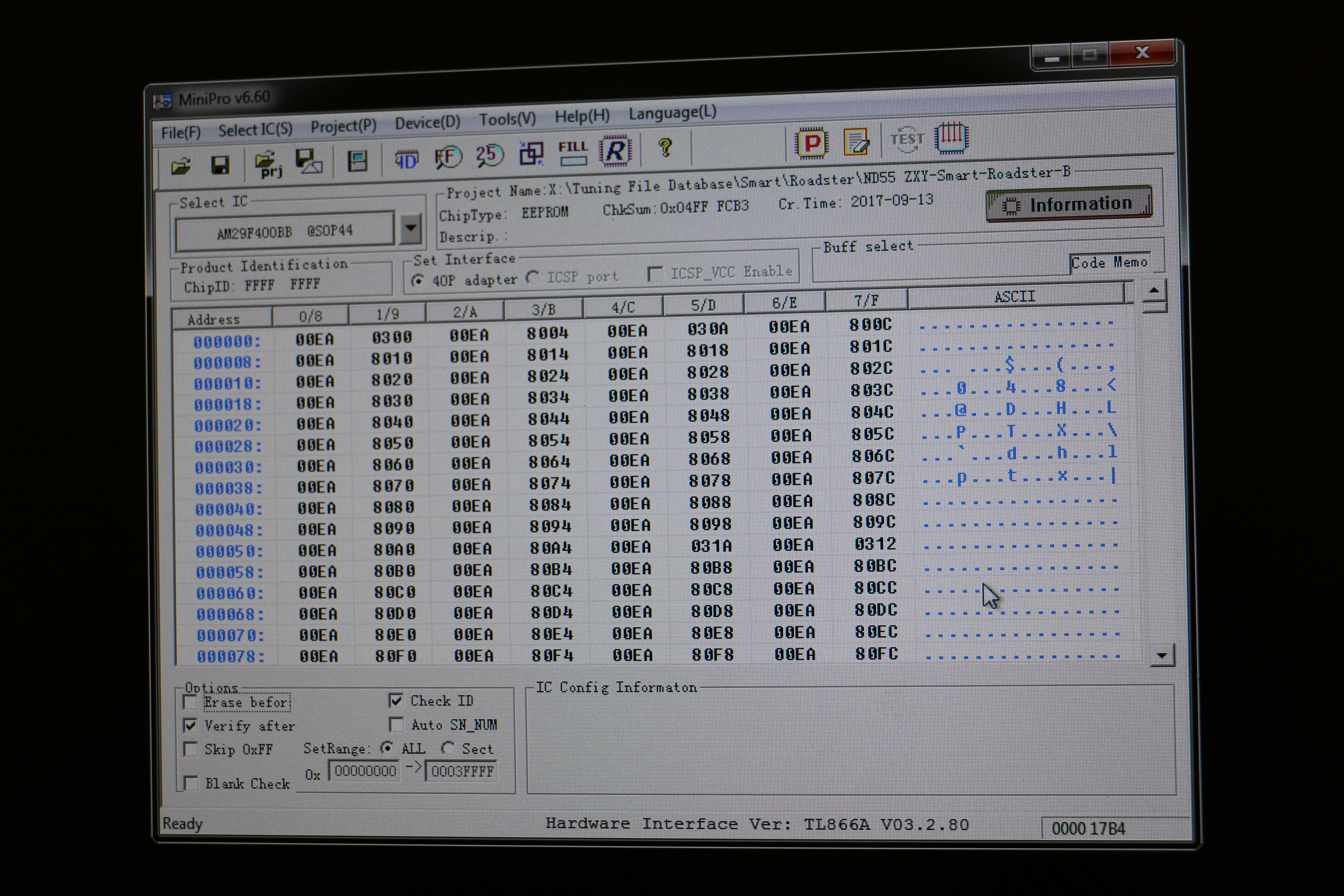Enable Auto SN_NUM checkbox
The height and width of the screenshot is (896, 1344).
(396, 725)
